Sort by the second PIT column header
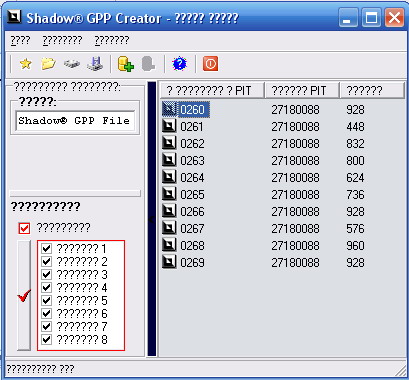The height and width of the screenshot is (380, 409). click(x=302, y=90)
